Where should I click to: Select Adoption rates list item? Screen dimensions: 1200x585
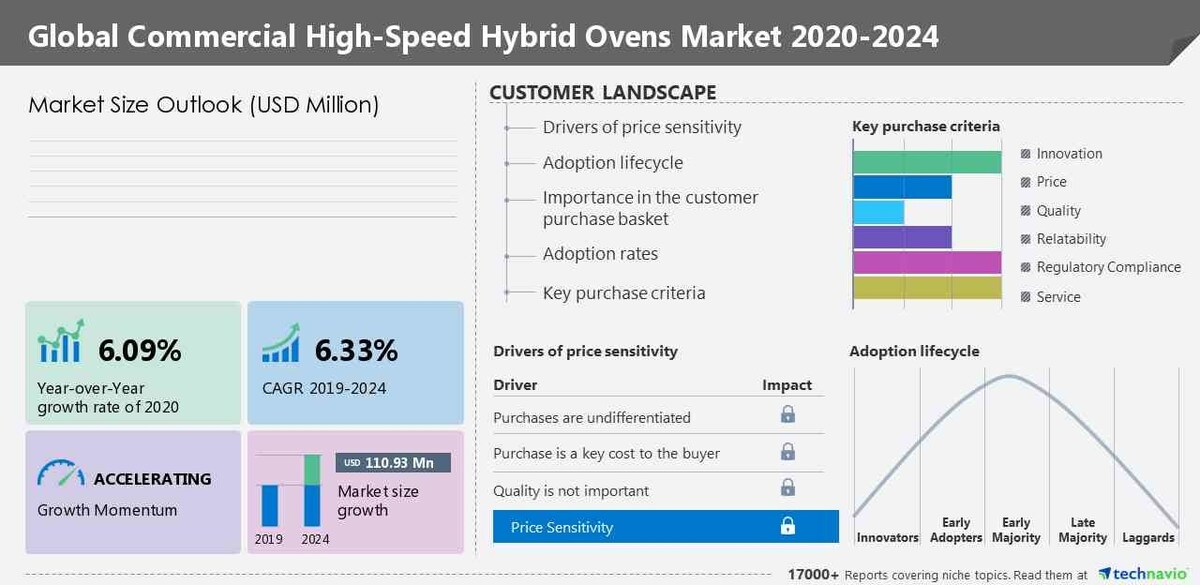coord(600,254)
